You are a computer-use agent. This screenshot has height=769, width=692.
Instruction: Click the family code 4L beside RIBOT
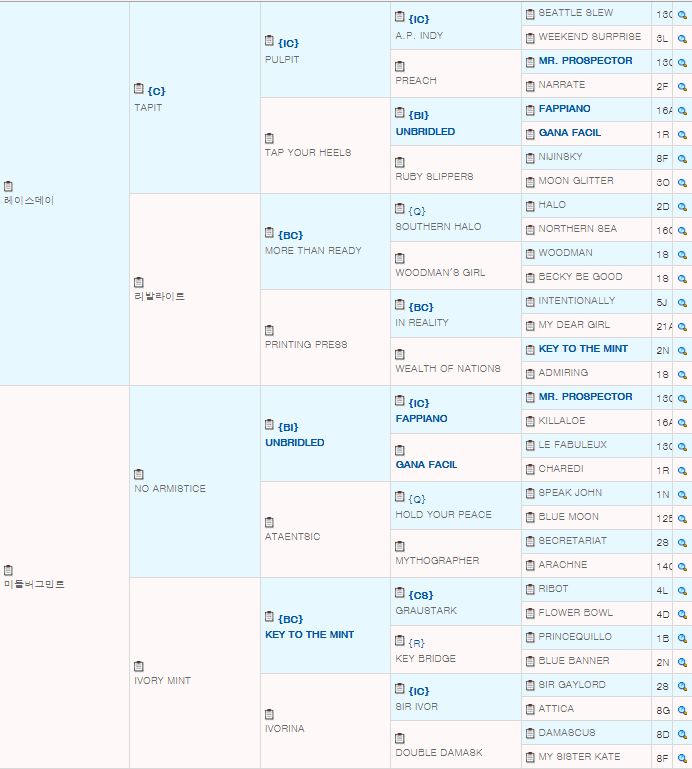pos(662,591)
